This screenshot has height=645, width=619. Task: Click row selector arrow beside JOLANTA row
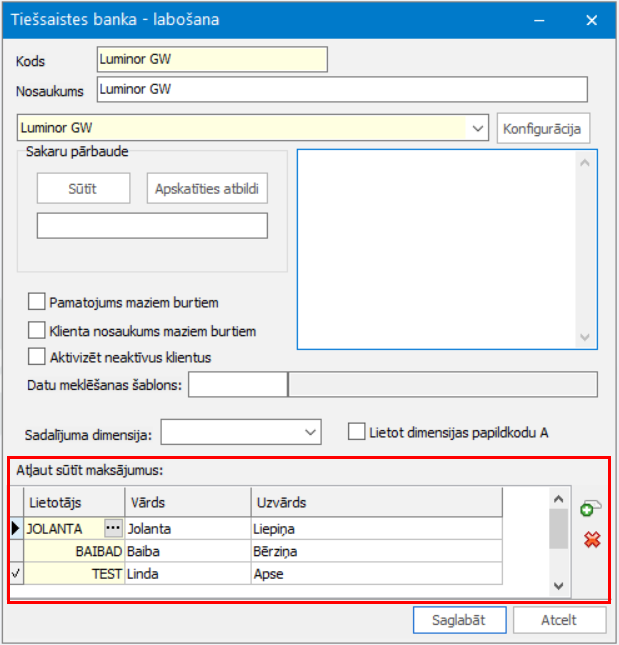[x=16, y=528]
